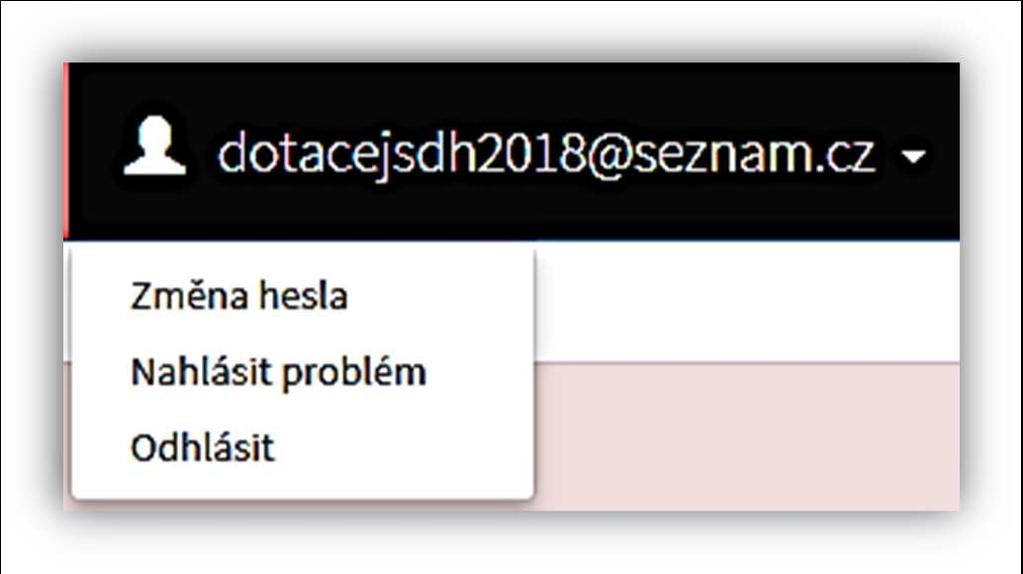Click the user avatar silhouette icon

(x=155, y=146)
